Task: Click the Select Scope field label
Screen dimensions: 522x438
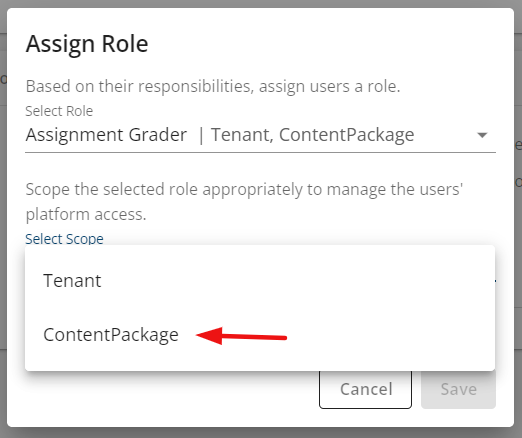Action: coord(64,239)
